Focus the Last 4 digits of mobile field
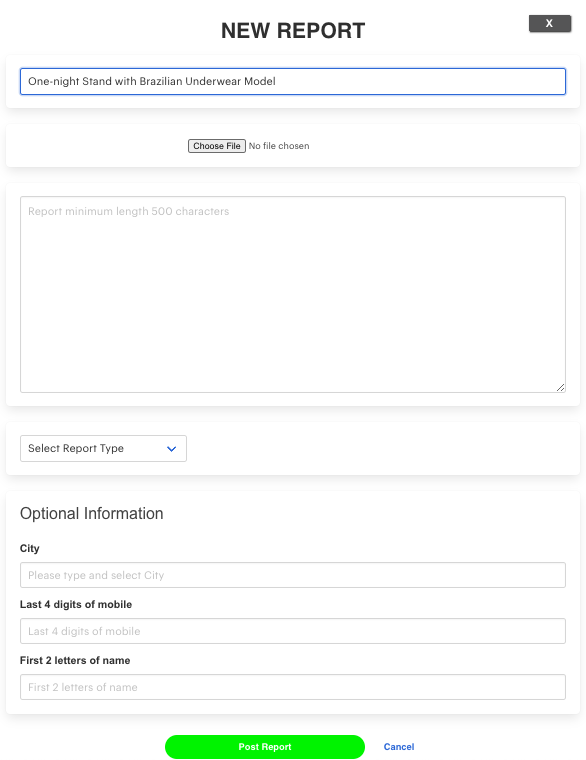This screenshot has width=586, height=760. 293,631
